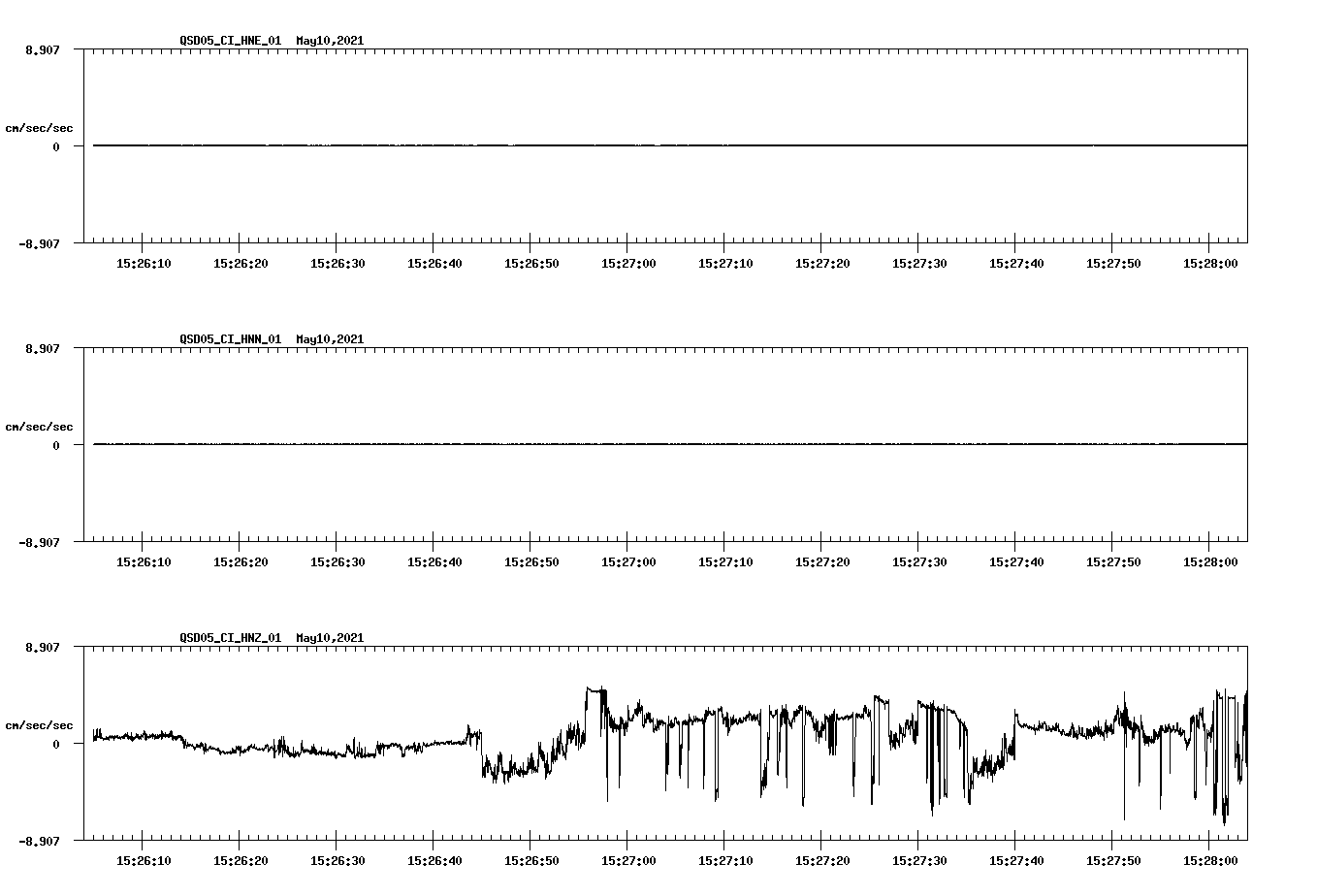
Task: Click the cm/sec/sec unit label of middle plot
Action: pos(40,426)
